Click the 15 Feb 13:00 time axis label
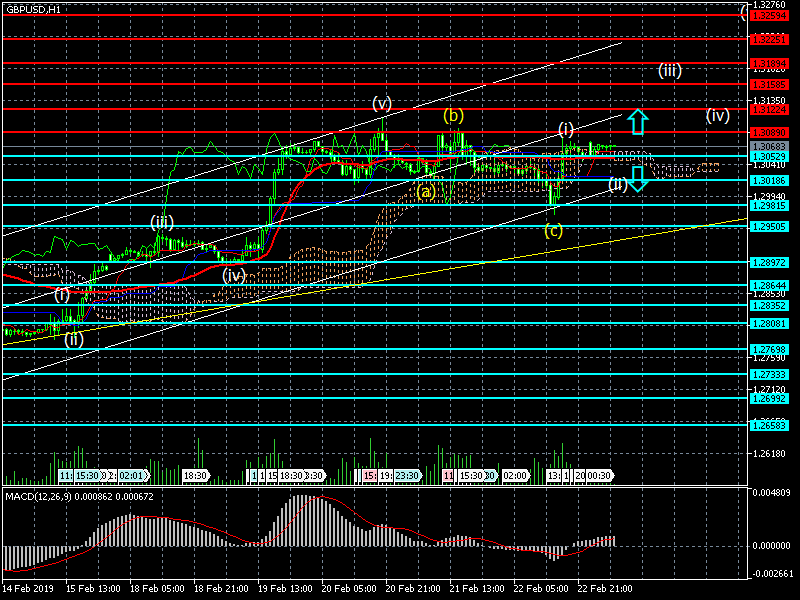The image size is (800, 600). 93,588
